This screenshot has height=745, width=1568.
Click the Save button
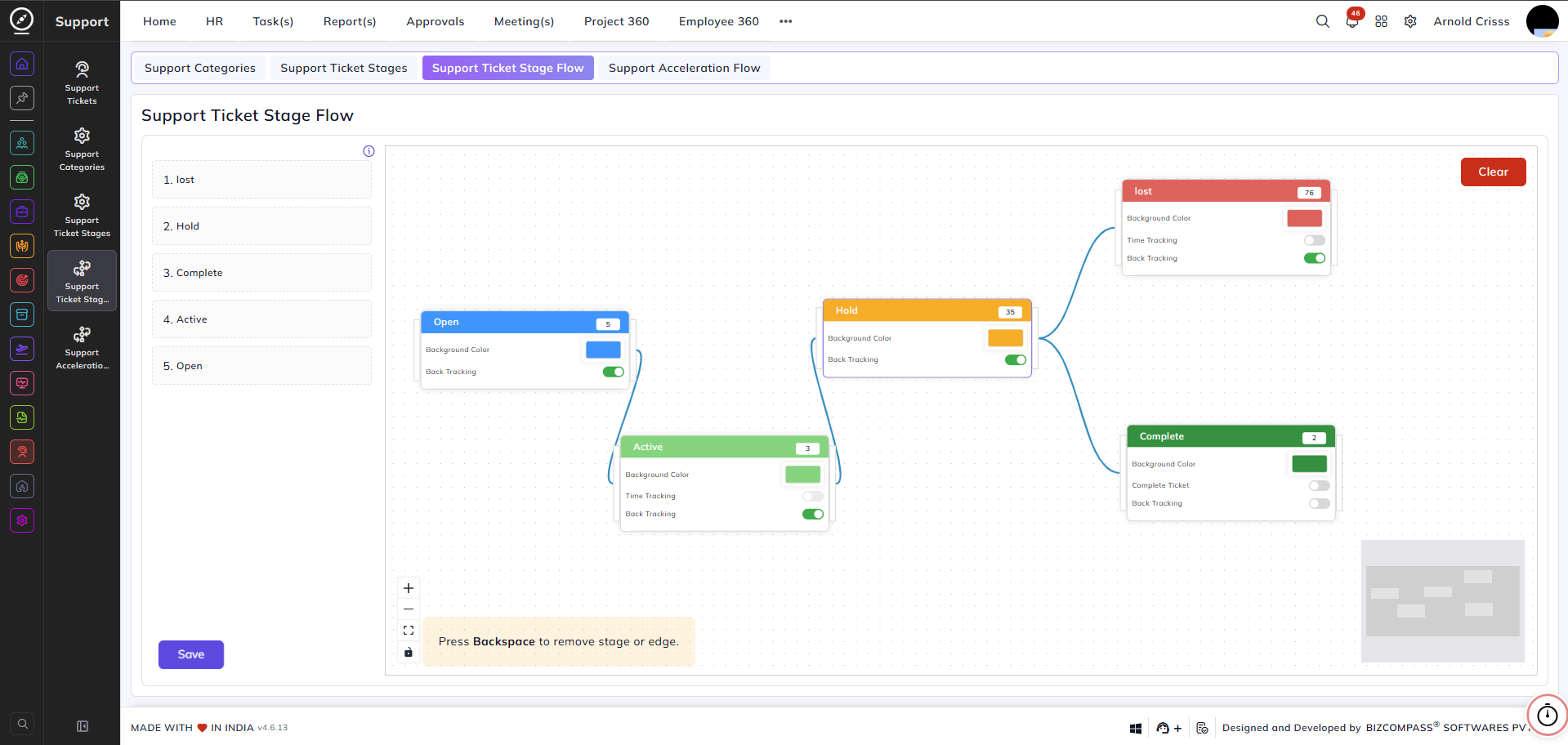tap(191, 654)
